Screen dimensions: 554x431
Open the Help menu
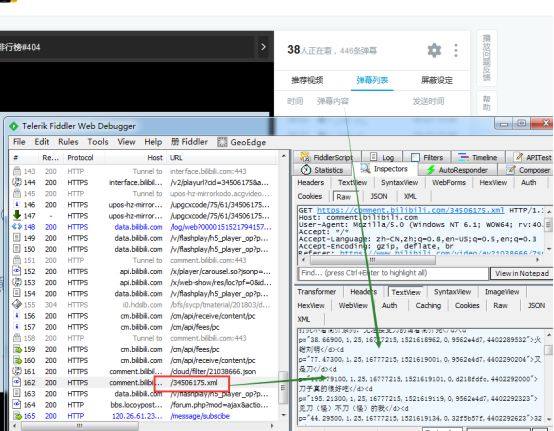(153, 142)
